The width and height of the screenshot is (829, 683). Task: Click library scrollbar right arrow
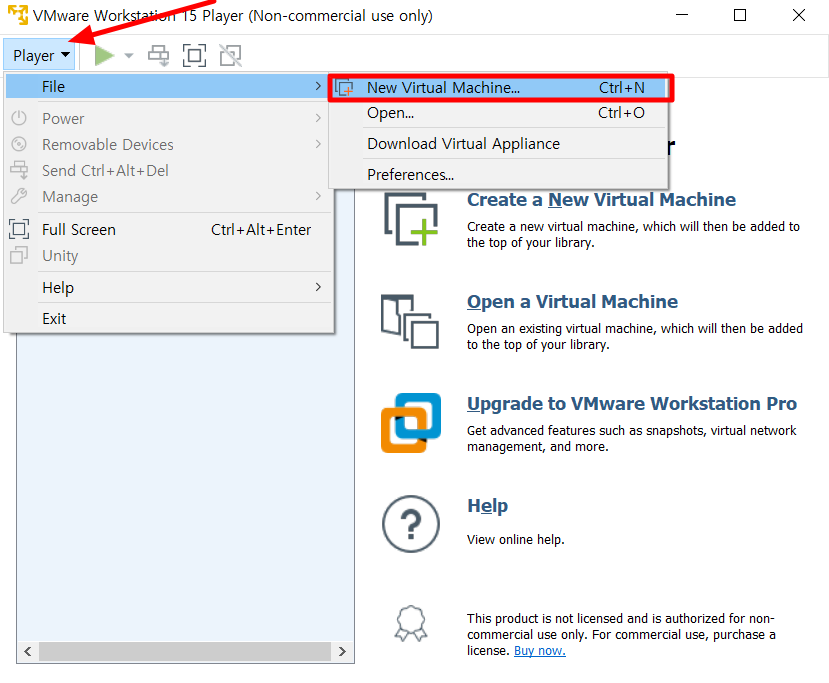pyautogui.click(x=342, y=651)
